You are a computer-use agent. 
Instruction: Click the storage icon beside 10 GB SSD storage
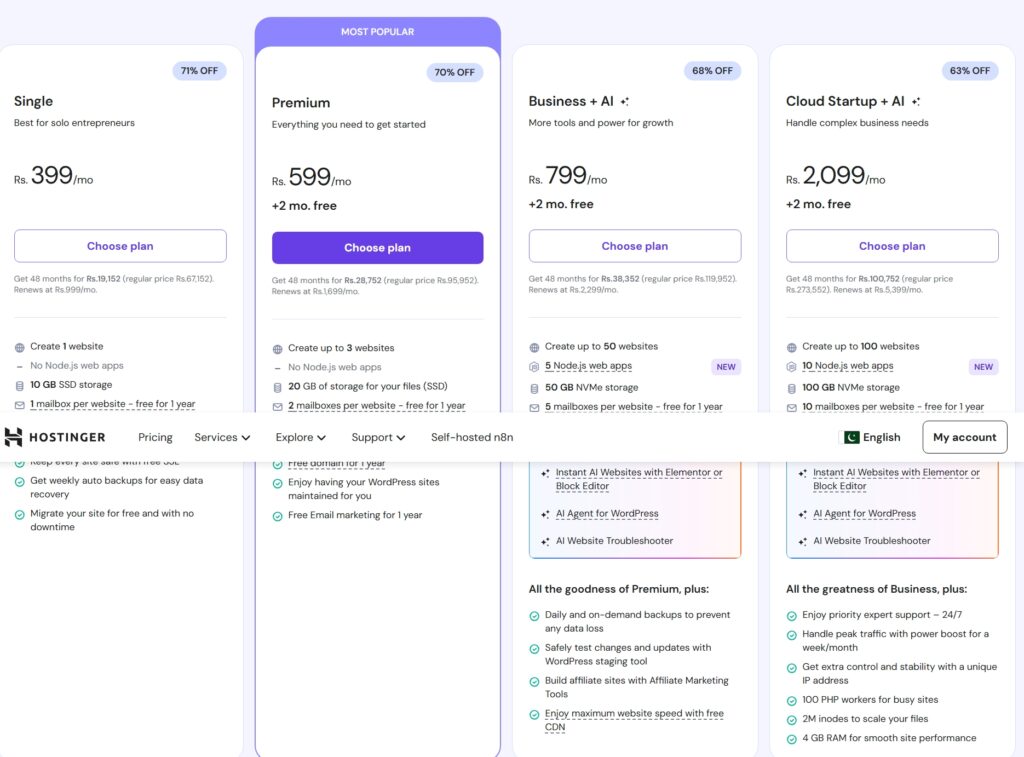coord(19,385)
